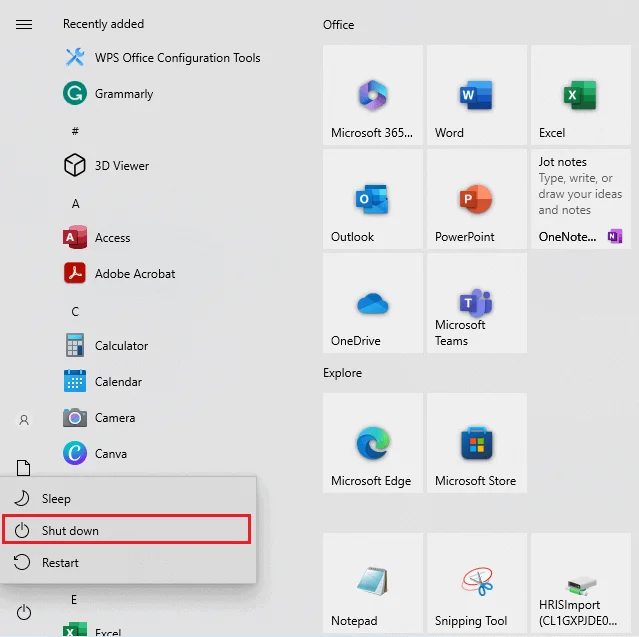The height and width of the screenshot is (637, 639).
Task: Open the Microsoft Store tile
Action: 477,443
